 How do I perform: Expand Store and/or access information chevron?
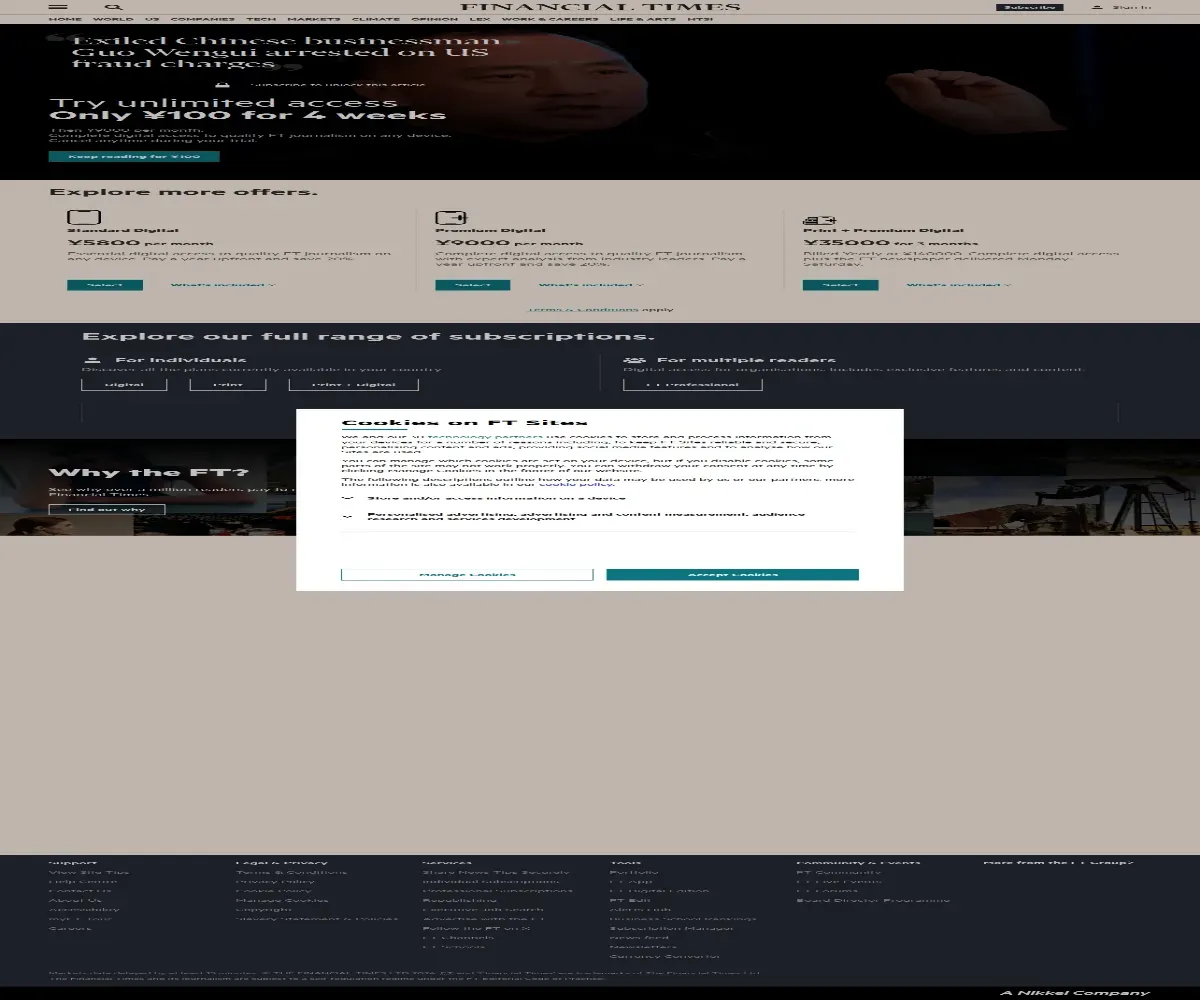click(348, 497)
